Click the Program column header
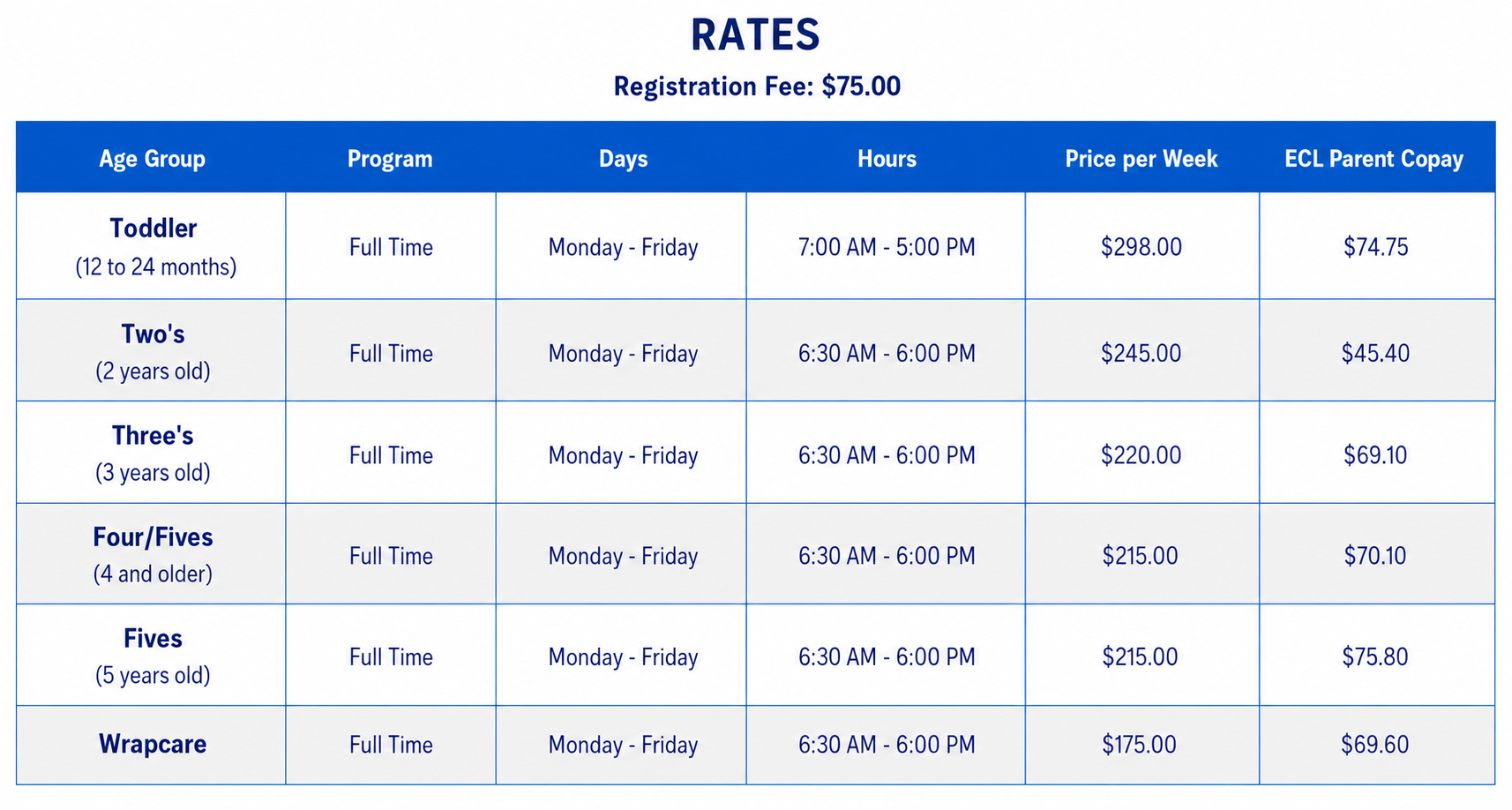 click(390, 159)
